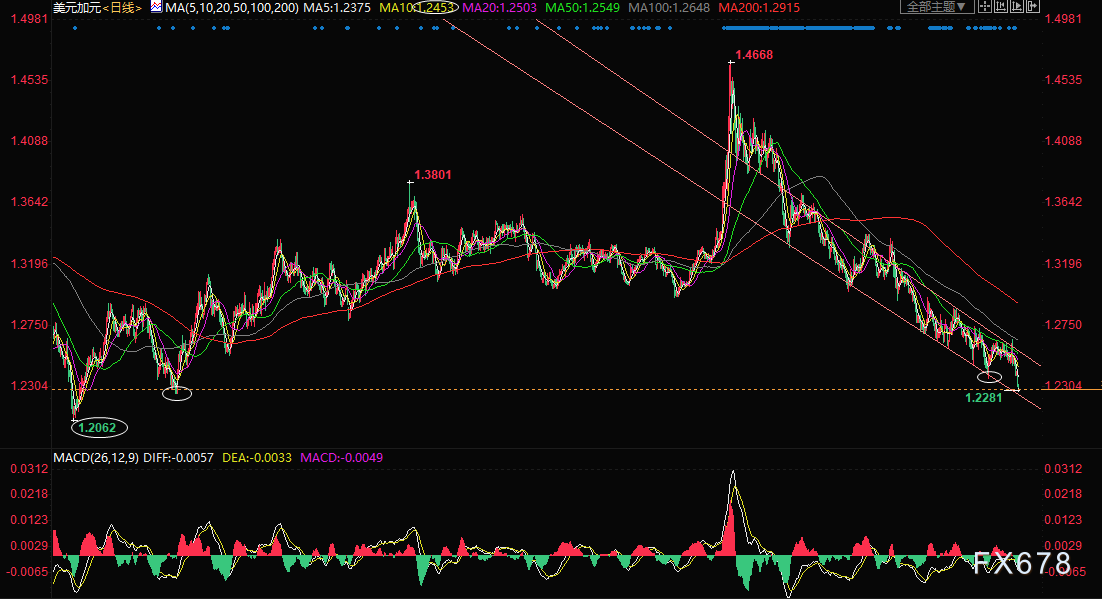Click the 1.2281 recent low label
The height and width of the screenshot is (599, 1102).
click(984, 398)
